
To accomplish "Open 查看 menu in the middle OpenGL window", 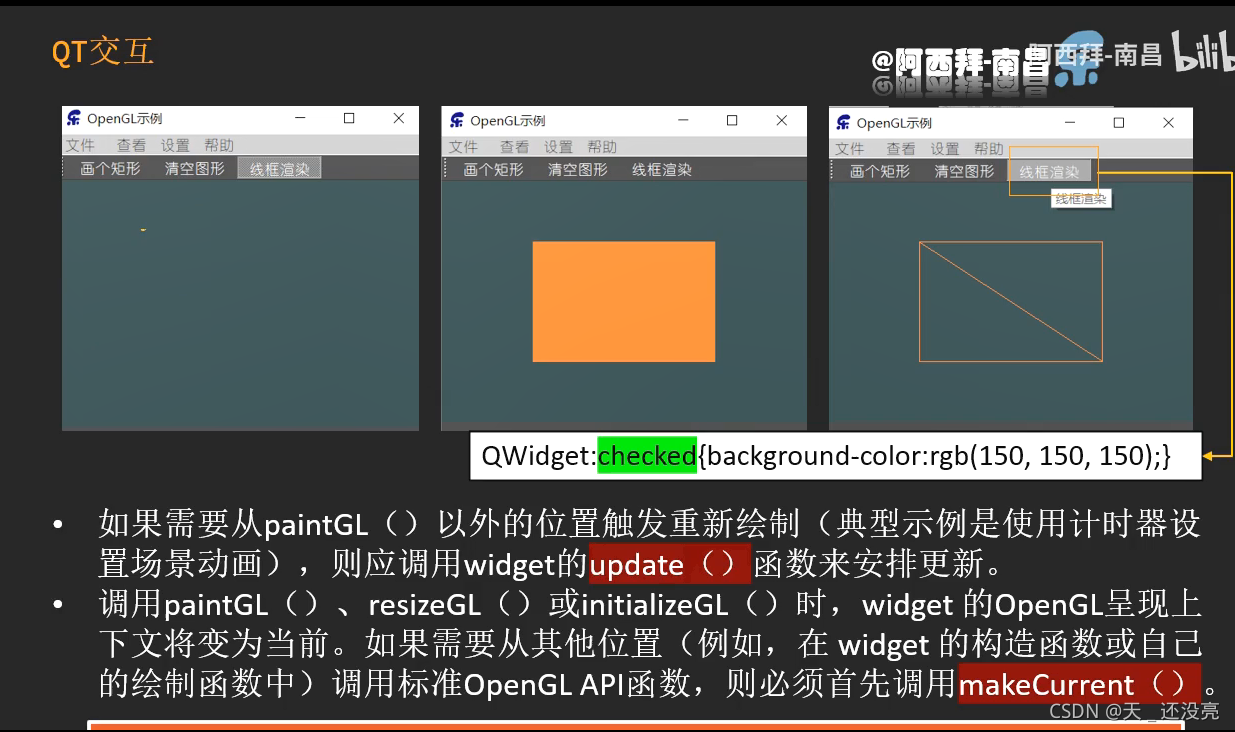I will [x=514, y=147].
